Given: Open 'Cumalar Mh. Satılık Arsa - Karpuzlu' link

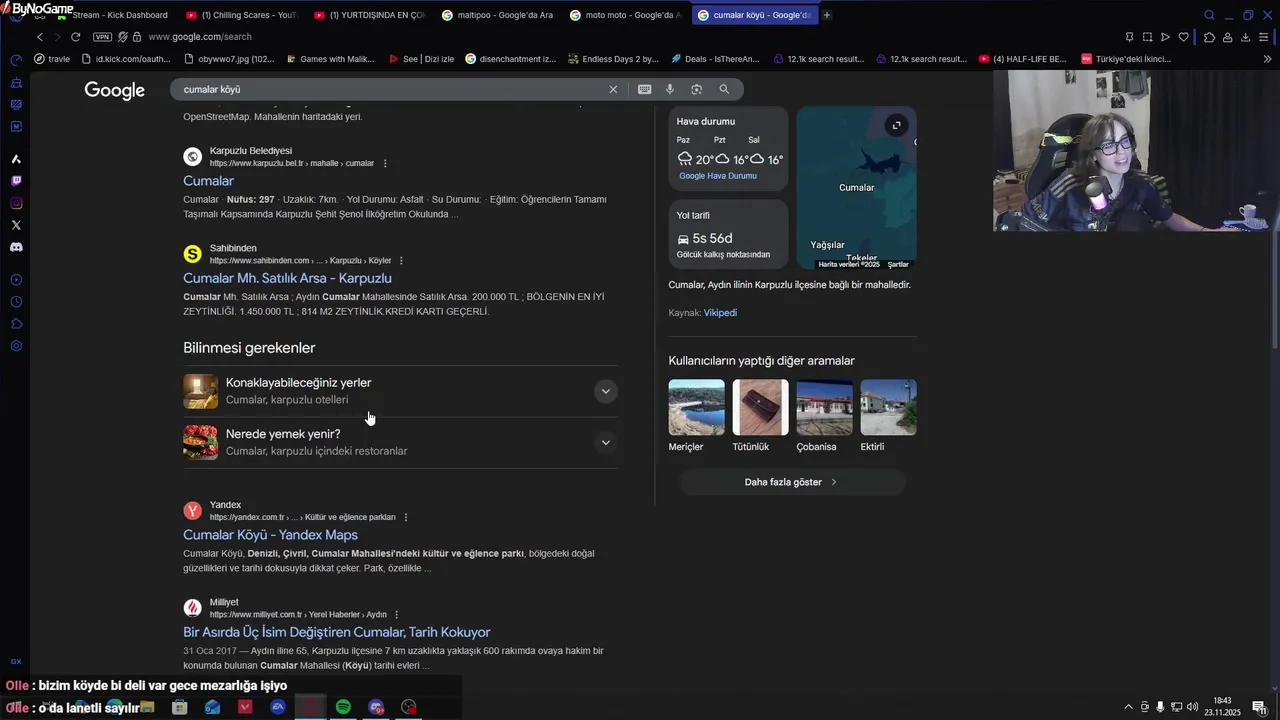Looking at the screenshot, I should tap(287, 278).
